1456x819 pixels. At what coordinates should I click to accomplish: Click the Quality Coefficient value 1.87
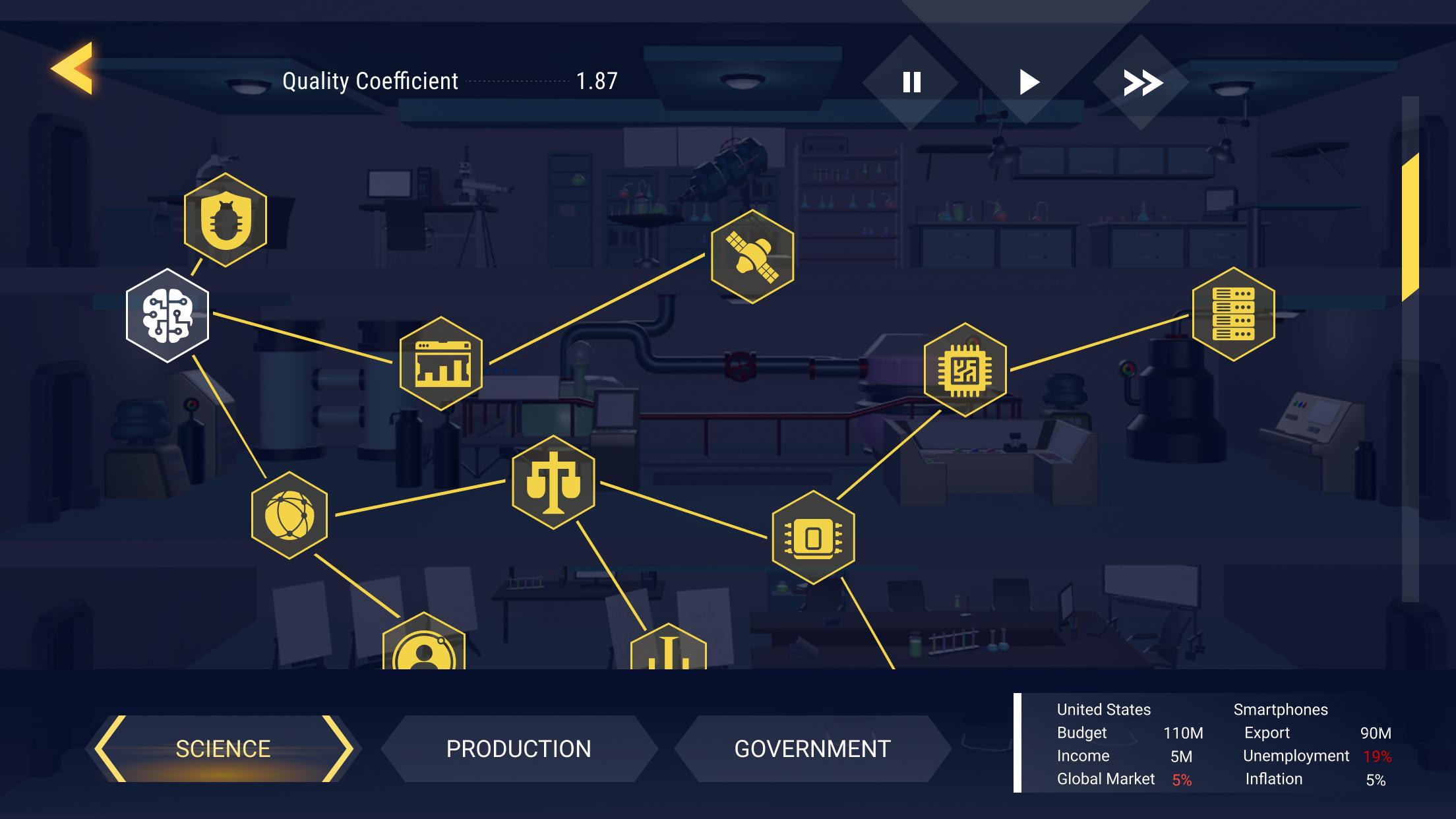[x=597, y=81]
